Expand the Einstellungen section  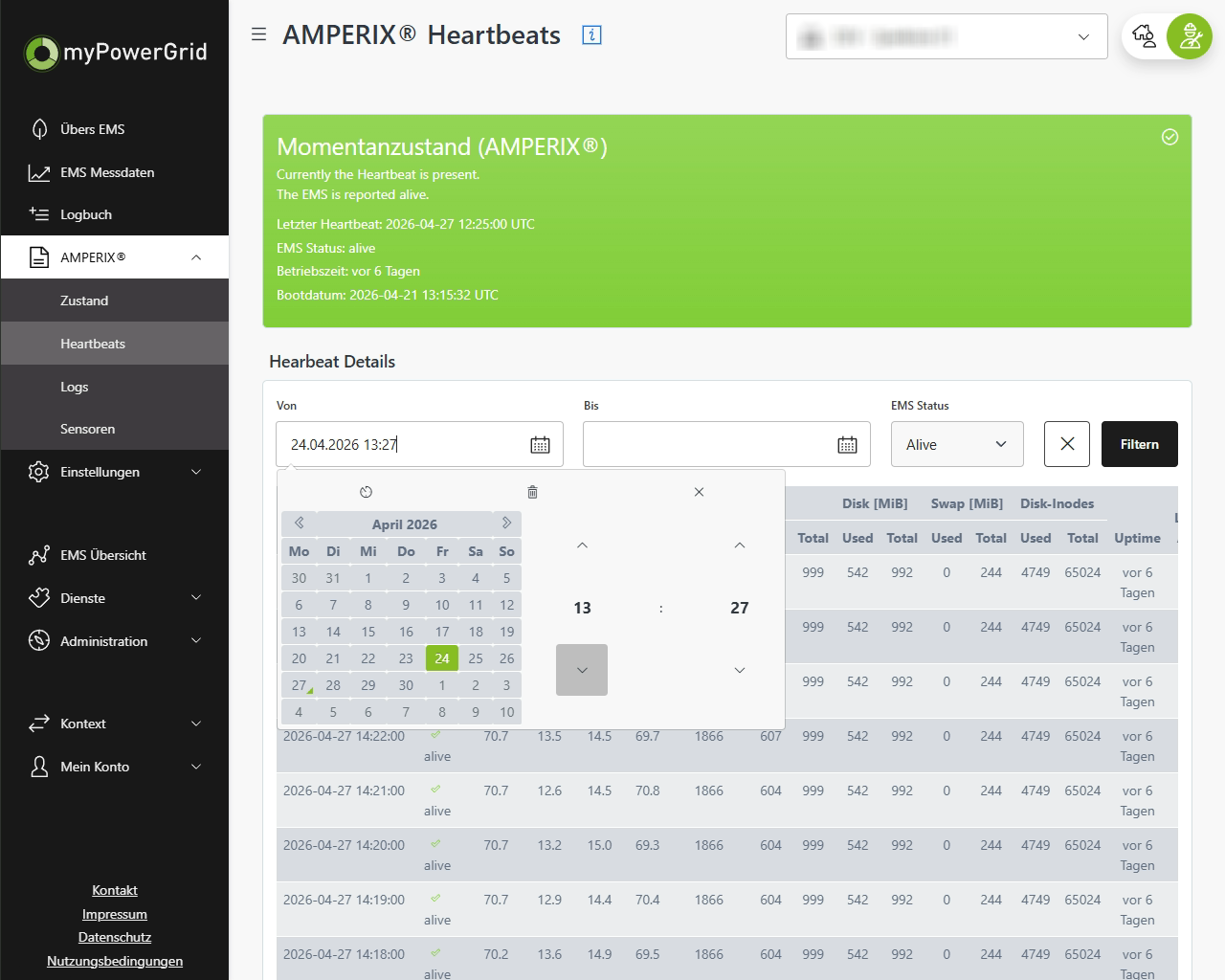115,472
